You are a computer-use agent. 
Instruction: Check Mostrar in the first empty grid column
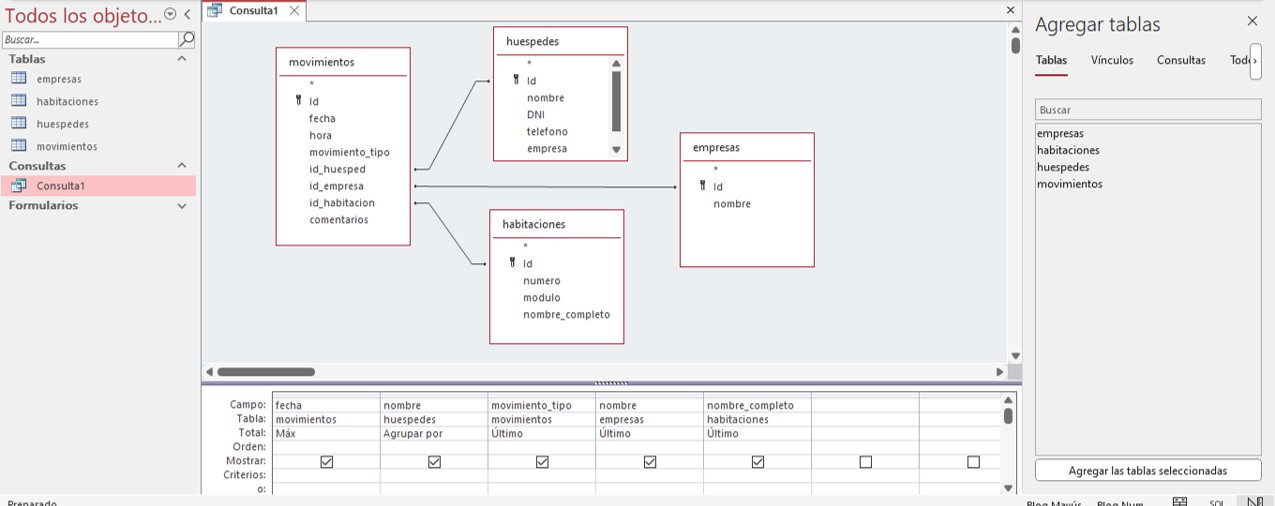click(866, 462)
